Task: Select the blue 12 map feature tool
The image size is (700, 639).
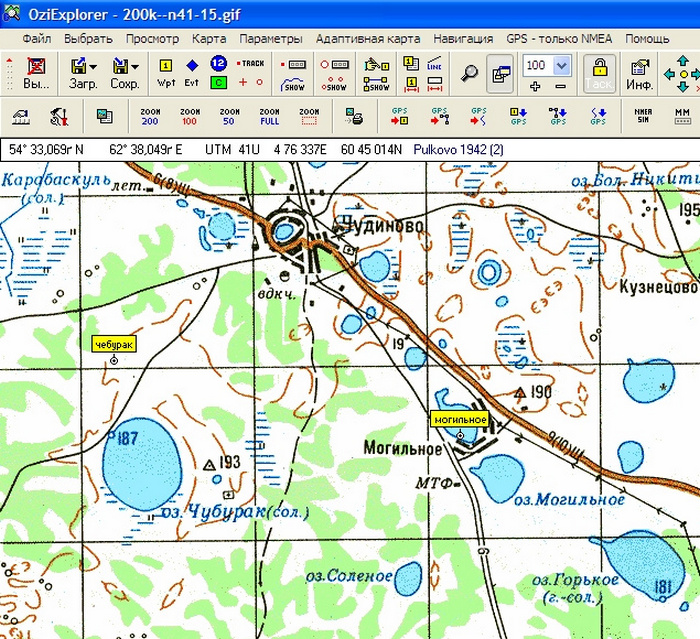Action: pyautogui.click(x=218, y=63)
